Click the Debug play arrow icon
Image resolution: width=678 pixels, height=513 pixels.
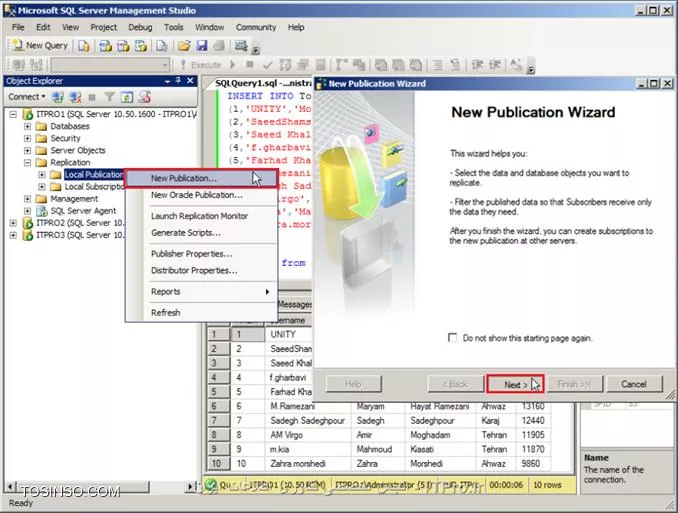click(233, 65)
